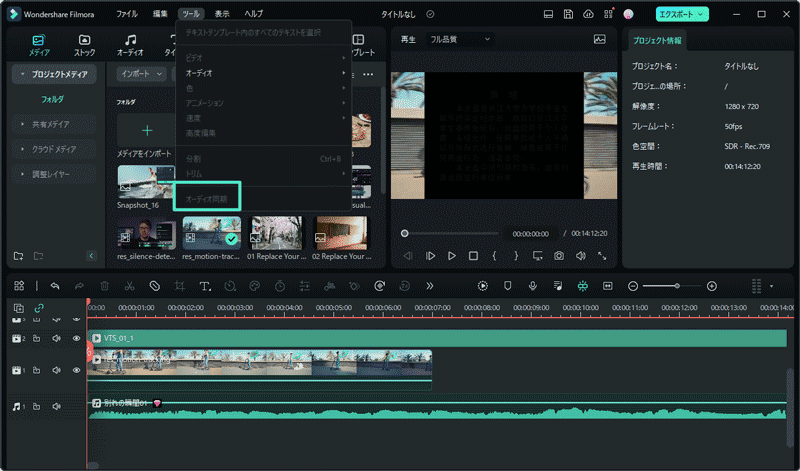Open the 表示 menu
This screenshot has height=471, width=800.
(222, 14)
